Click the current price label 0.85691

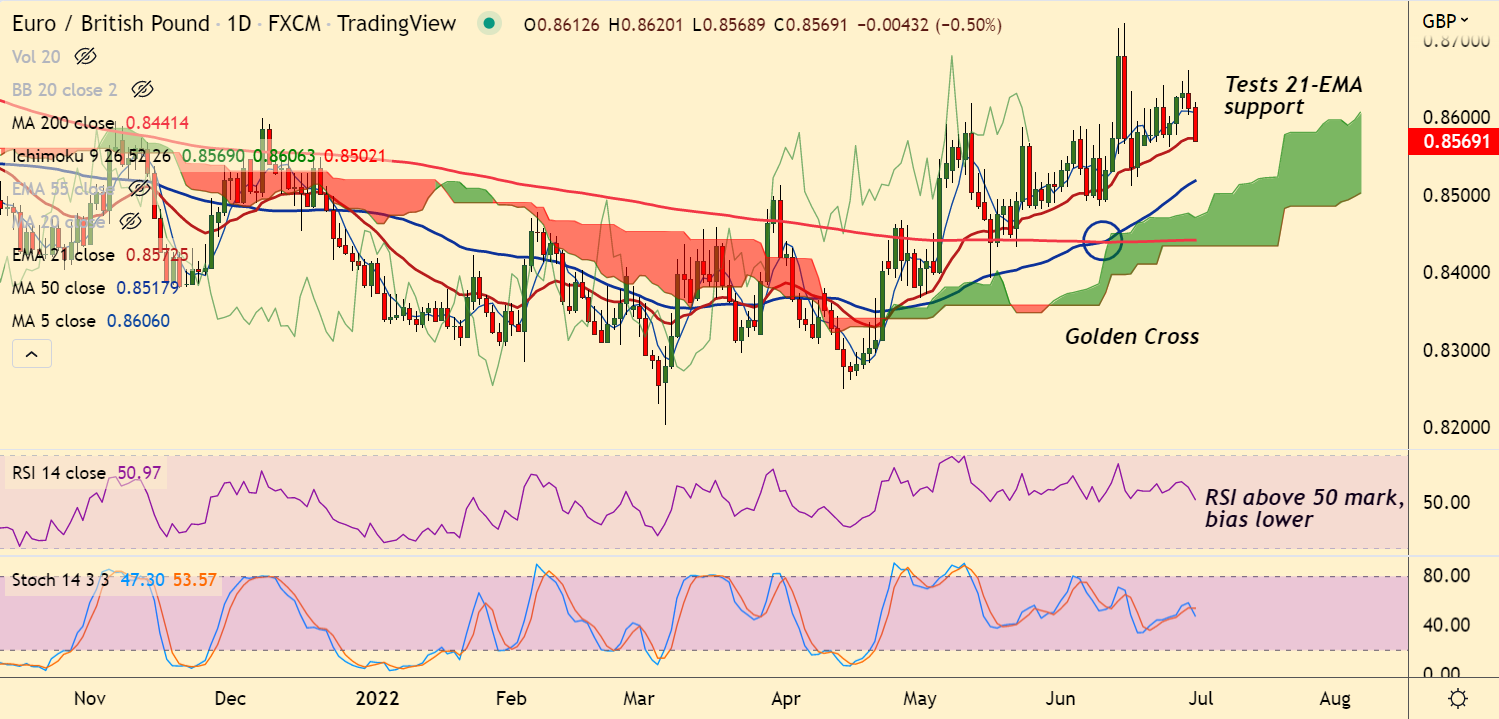click(1454, 142)
